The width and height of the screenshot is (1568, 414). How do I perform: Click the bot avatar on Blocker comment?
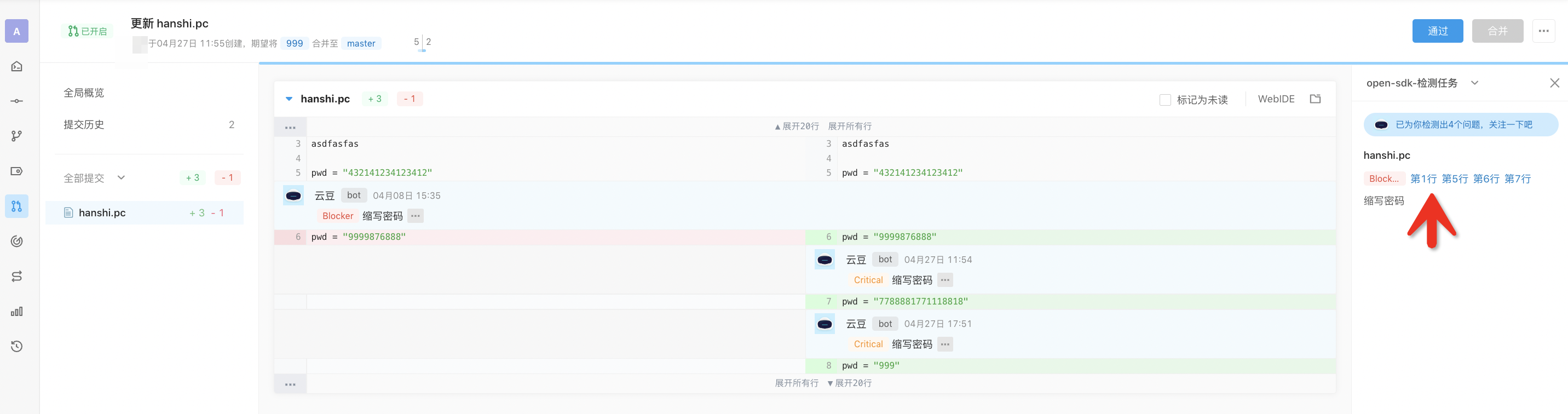coord(293,196)
